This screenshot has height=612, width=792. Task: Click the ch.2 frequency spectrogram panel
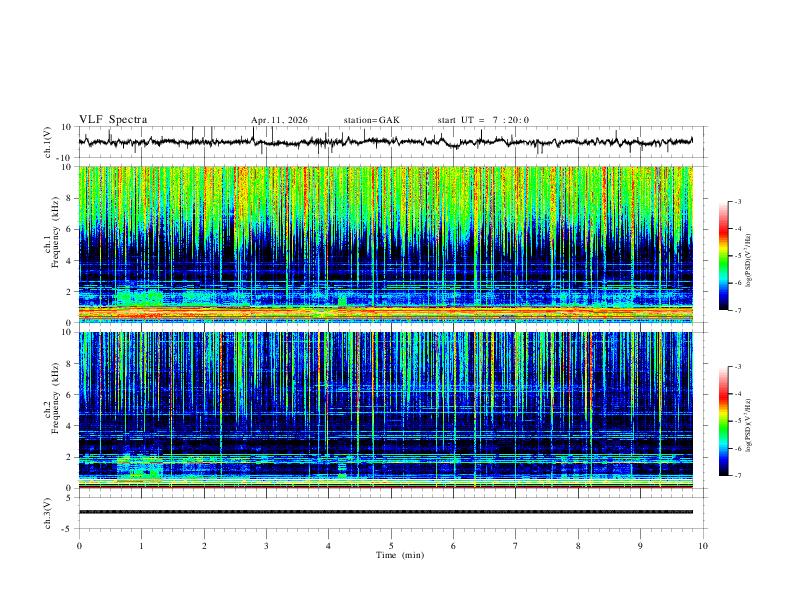(x=386, y=410)
